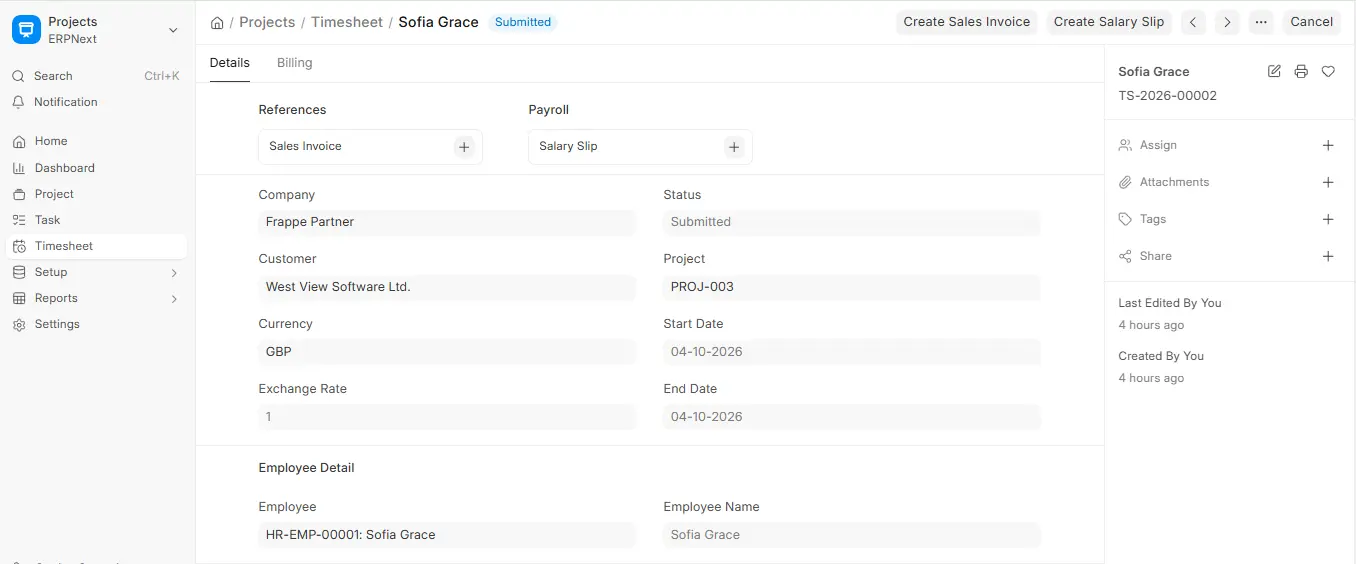Click the Employee Name field
The image size is (1356, 564).
pyautogui.click(x=852, y=535)
